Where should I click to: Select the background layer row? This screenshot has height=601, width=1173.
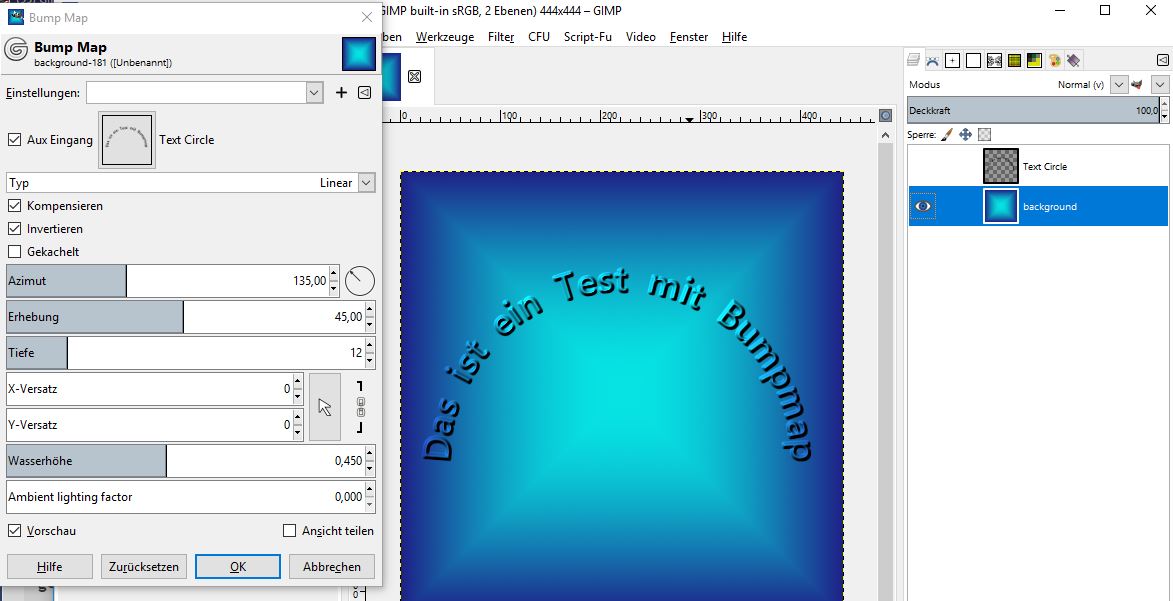pos(1038,206)
